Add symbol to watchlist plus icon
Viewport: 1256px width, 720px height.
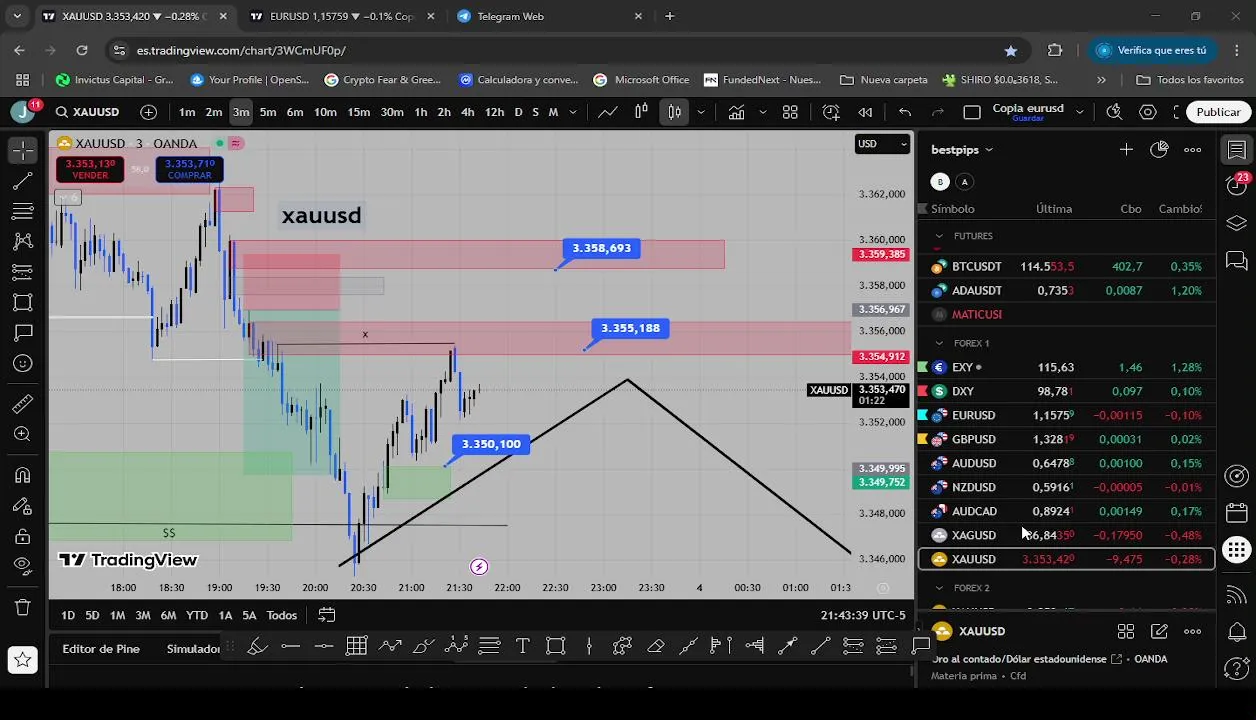coord(1126,150)
